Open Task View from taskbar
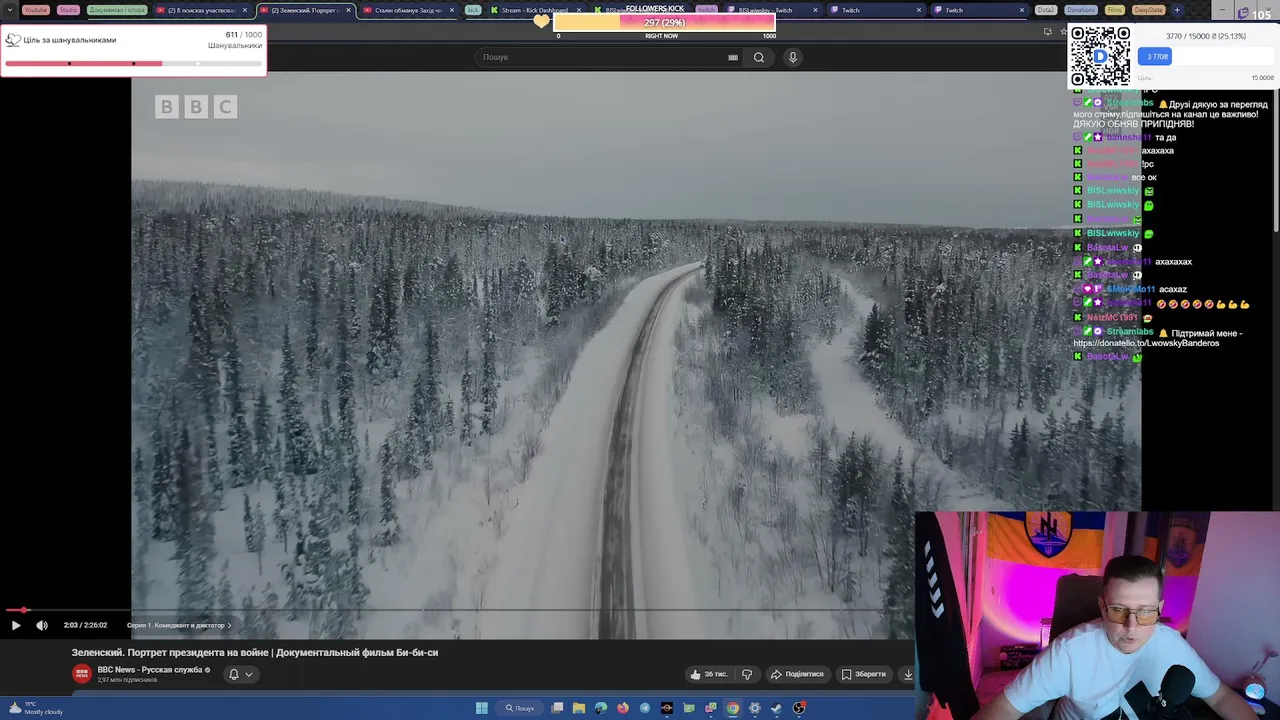Viewport: 1280px width, 720px height. pos(557,708)
